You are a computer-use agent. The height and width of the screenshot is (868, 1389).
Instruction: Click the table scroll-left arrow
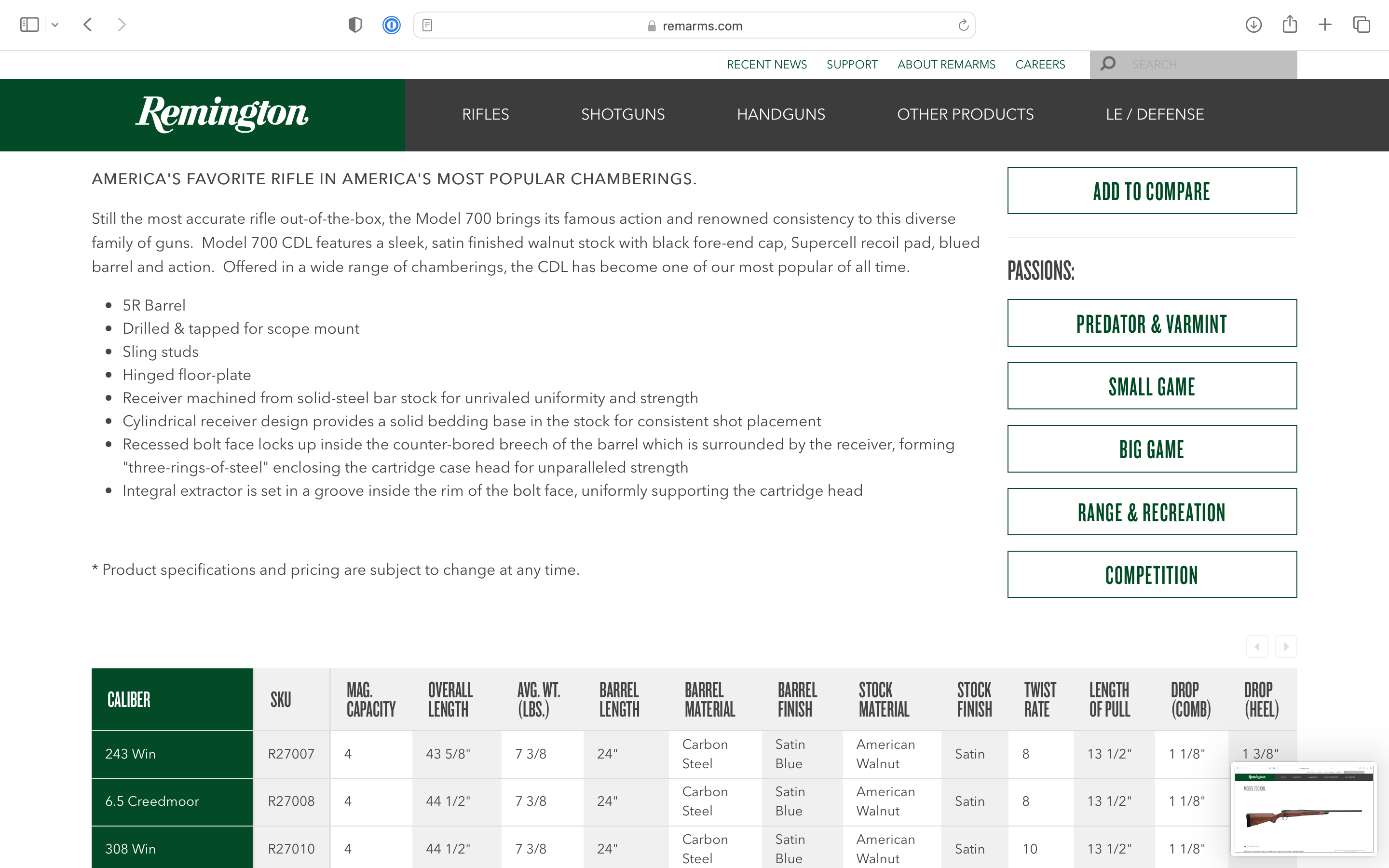pos(1257,646)
